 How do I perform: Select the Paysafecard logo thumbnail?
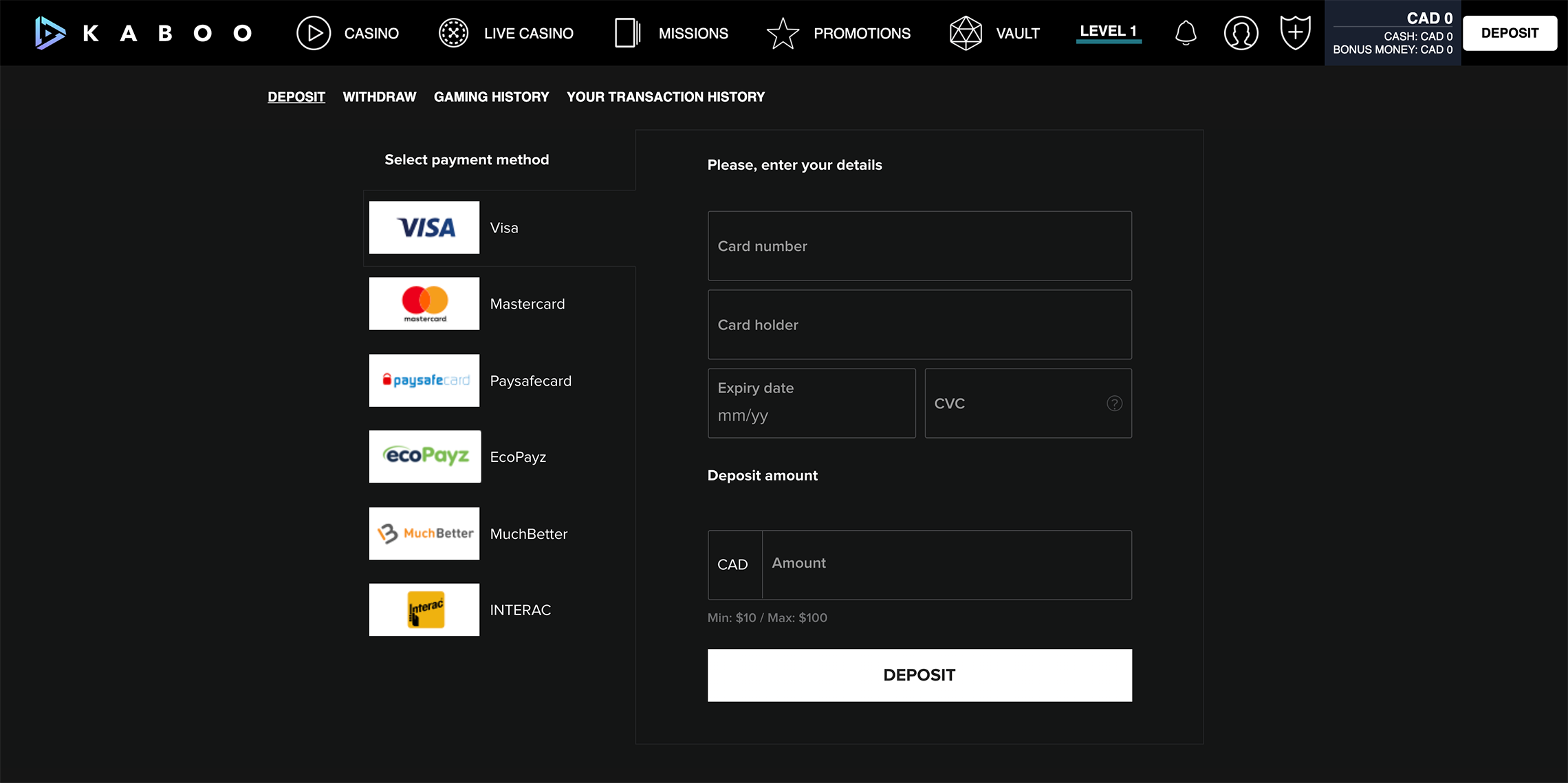(x=424, y=380)
